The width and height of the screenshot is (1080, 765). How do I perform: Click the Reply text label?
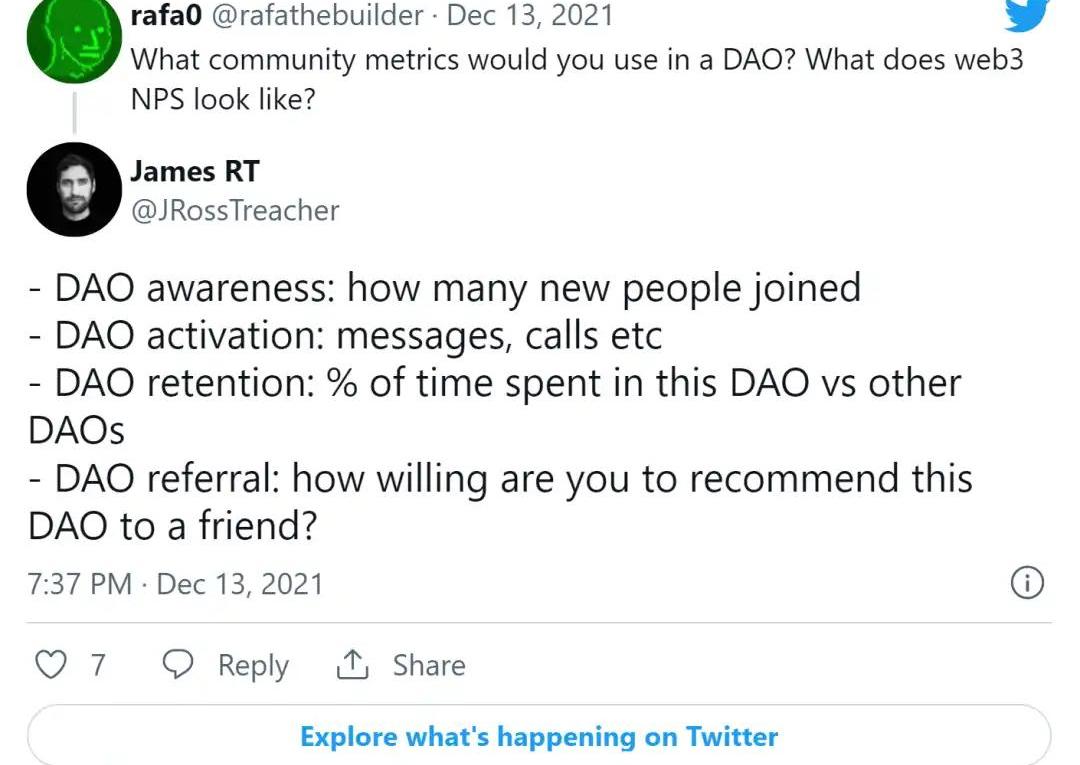coord(253,665)
